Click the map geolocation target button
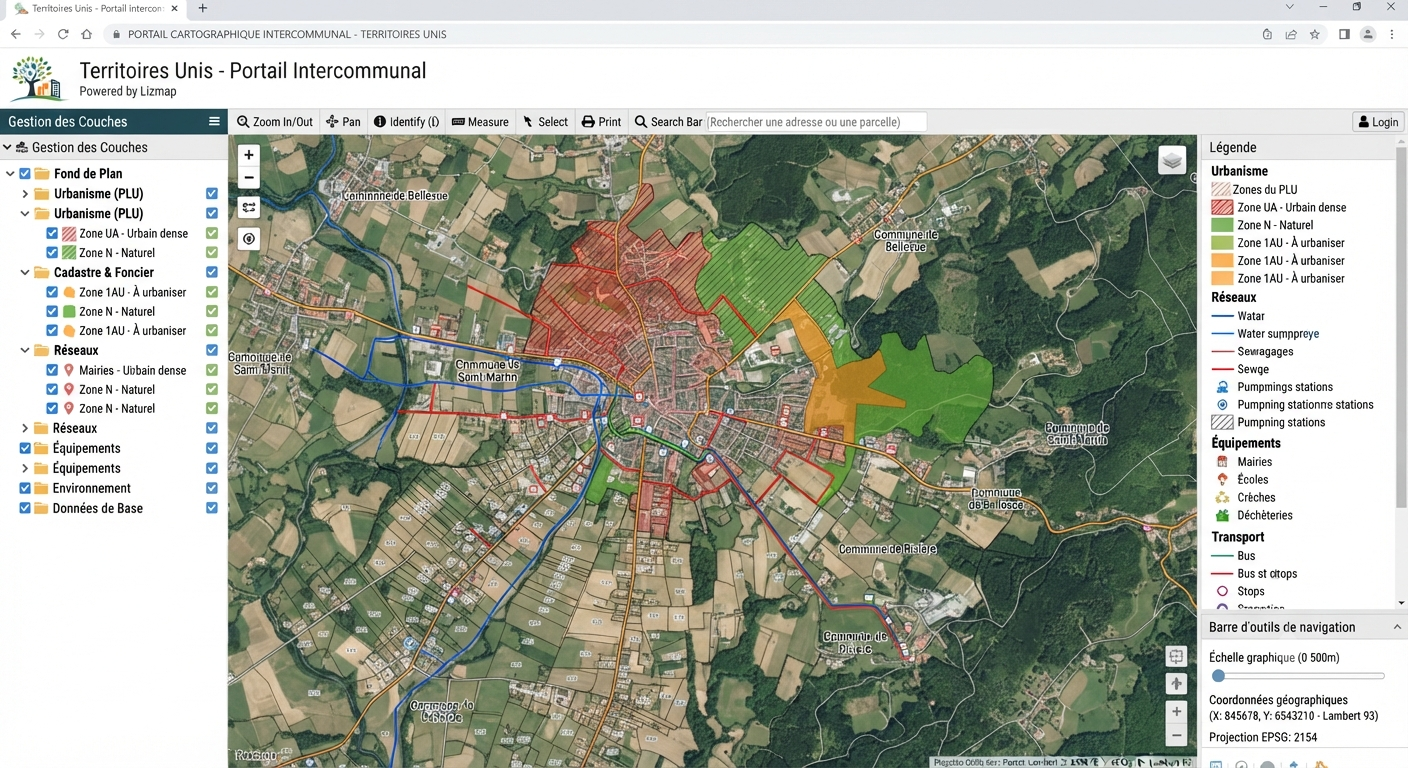Screen dimensions: 1408x768 (x=249, y=239)
